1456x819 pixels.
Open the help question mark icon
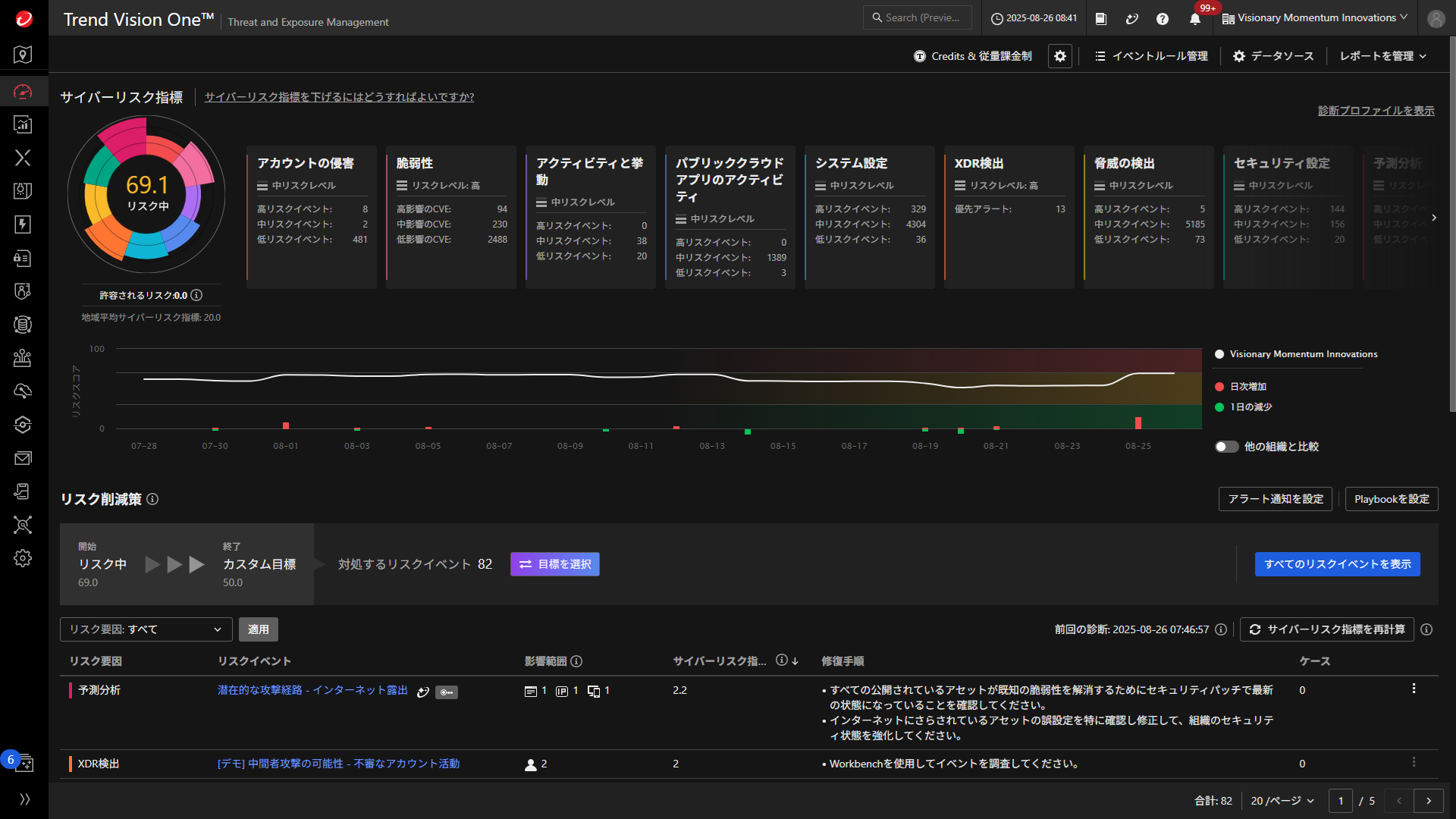point(1163,19)
